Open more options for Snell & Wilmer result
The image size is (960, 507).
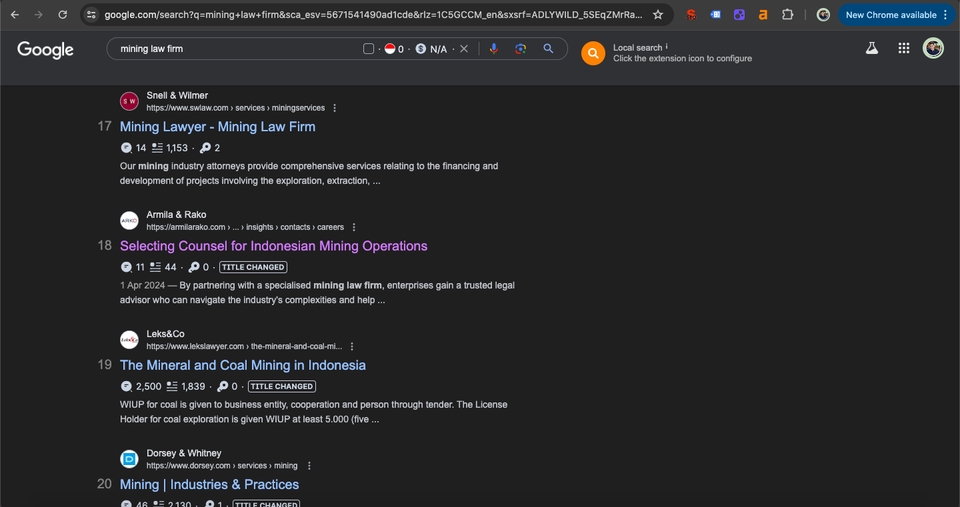[334, 108]
